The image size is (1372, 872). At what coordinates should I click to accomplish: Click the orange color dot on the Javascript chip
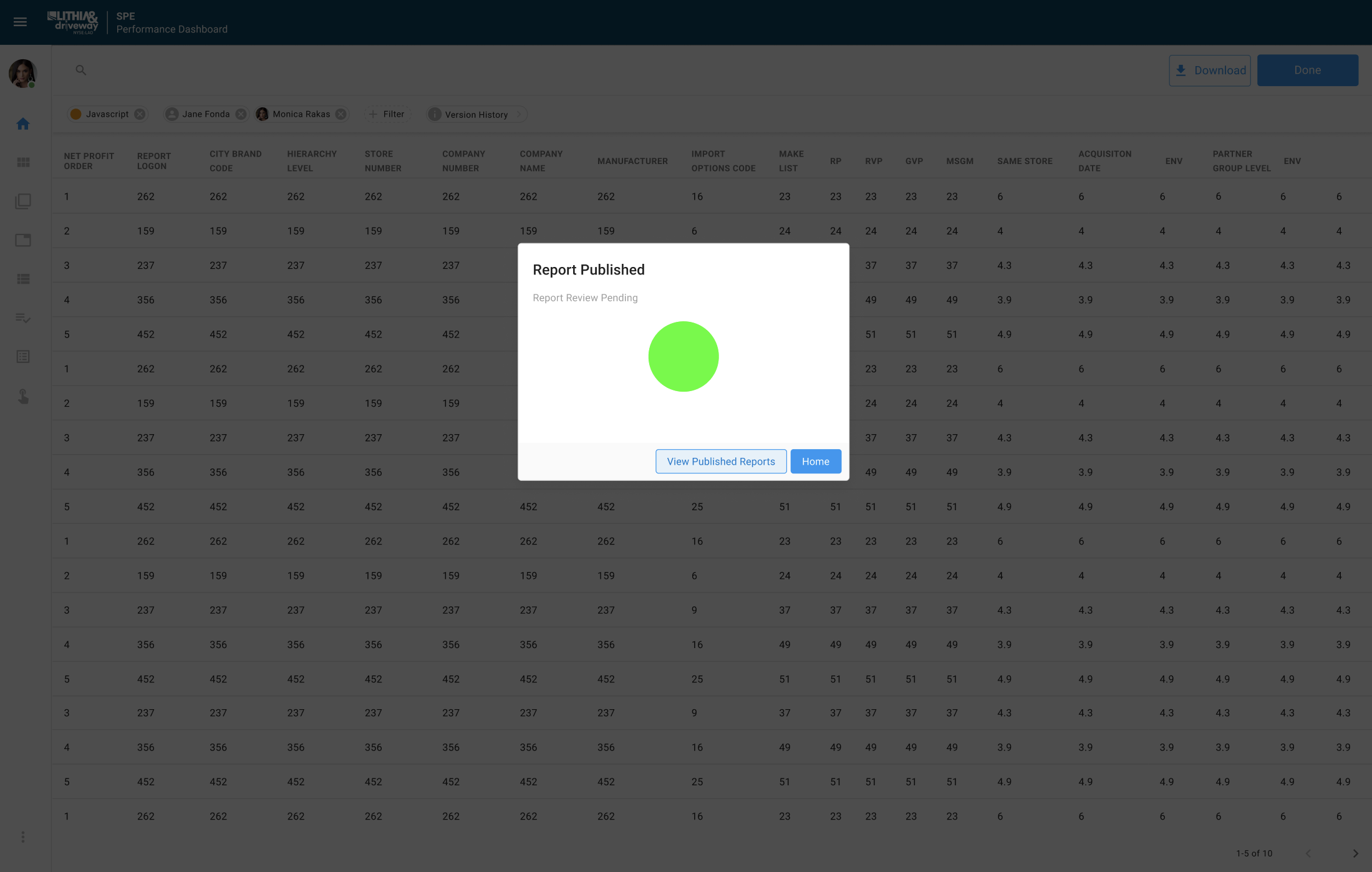(77, 114)
